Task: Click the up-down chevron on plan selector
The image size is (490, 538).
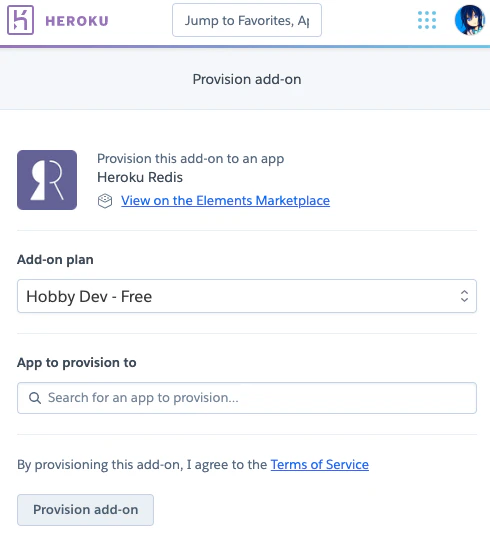Action: 464,296
